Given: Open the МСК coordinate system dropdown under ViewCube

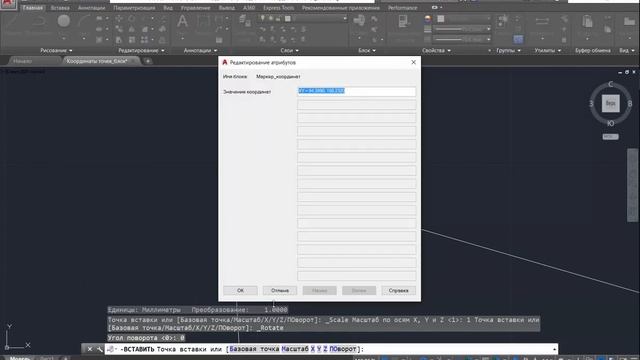Looking at the screenshot, I should click(611, 136).
